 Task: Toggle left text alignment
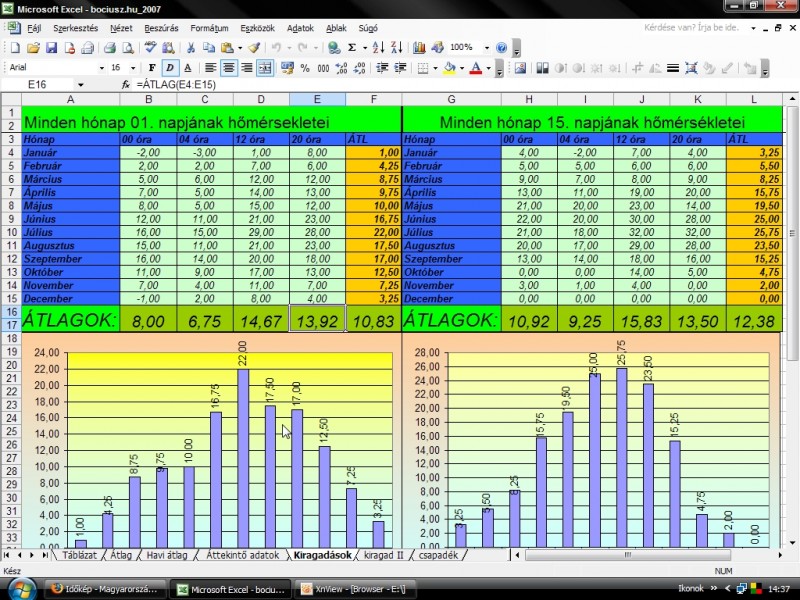point(210,68)
